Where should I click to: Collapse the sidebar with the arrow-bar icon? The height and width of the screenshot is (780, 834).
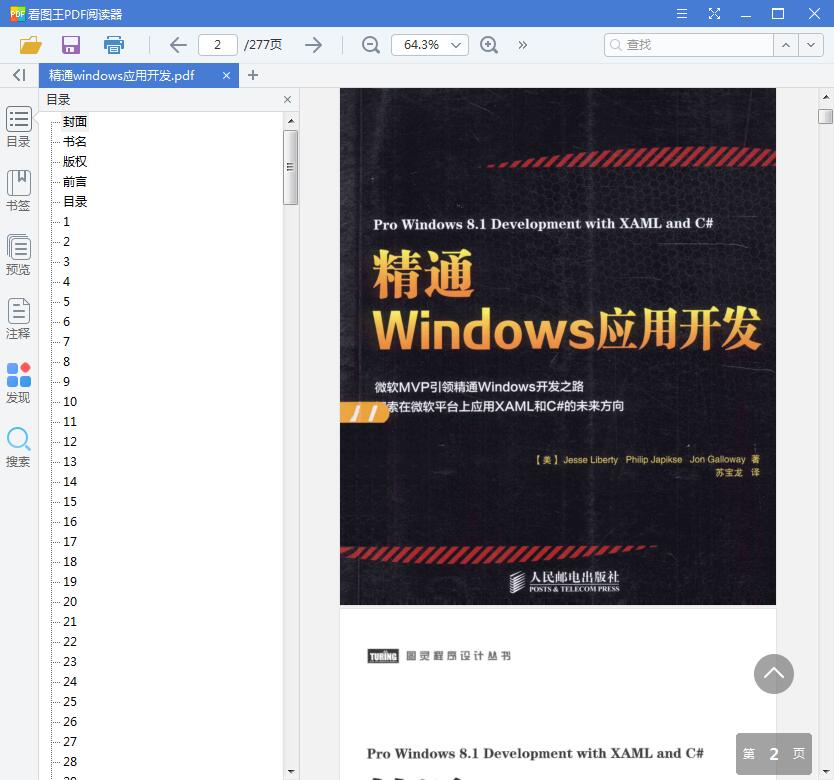coord(19,75)
